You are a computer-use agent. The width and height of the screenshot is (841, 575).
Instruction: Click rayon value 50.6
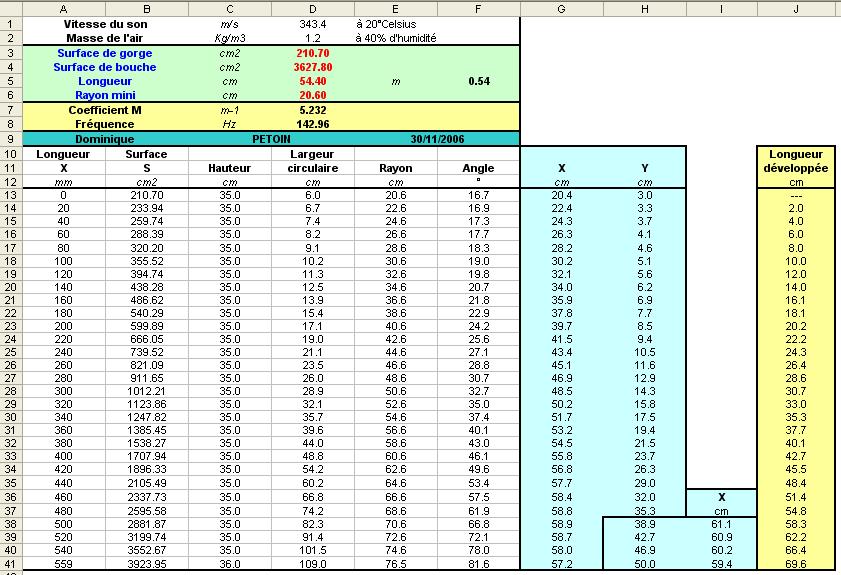pyautogui.click(x=396, y=391)
